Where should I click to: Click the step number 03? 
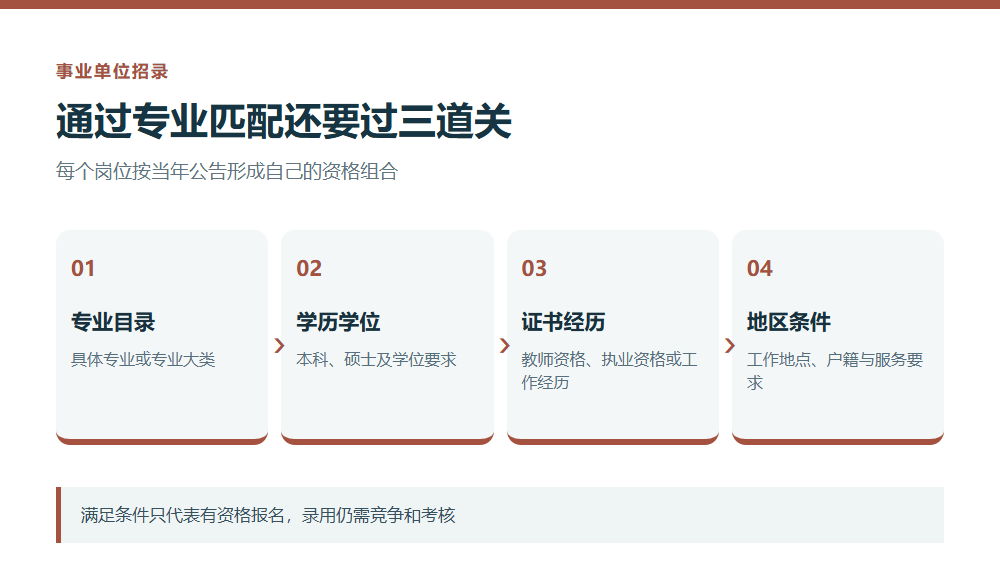534,269
